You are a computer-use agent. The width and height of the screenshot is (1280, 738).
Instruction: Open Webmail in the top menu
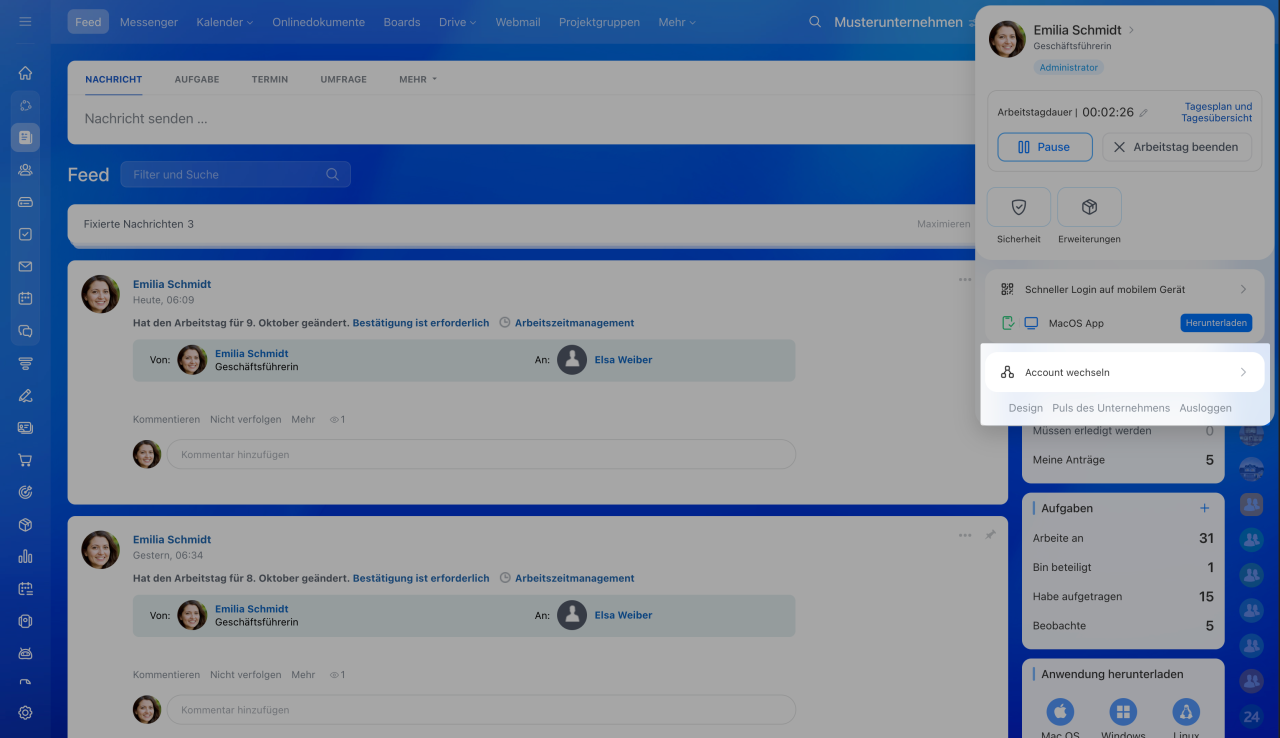518,22
